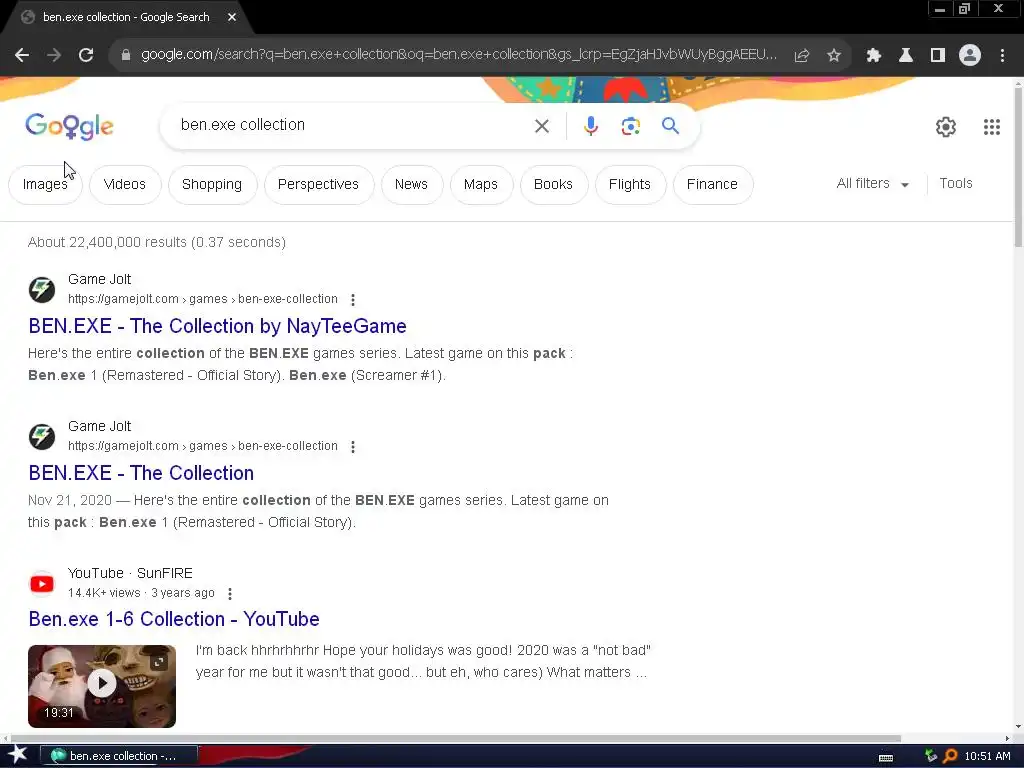Start voice search with the microphone icon

coord(591,126)
